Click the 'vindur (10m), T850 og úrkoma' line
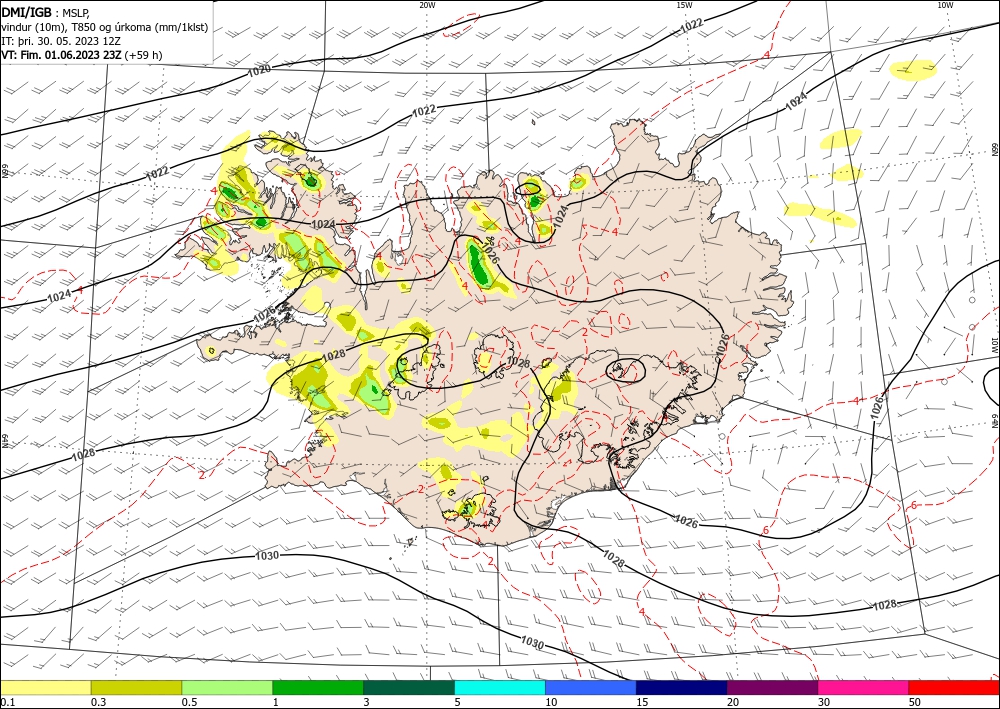The width and height of the screenshot is (1000, 709). click(x=105, y=27)
